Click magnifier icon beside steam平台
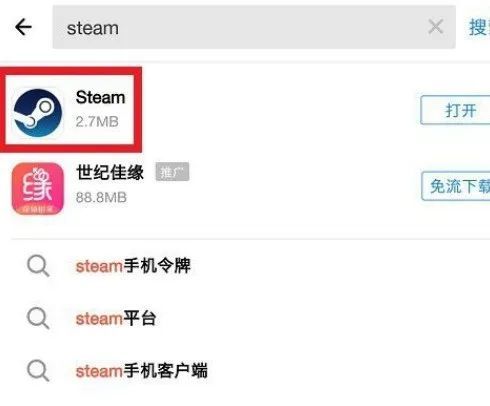Image resolution: width=490 pixels, height=406 pixels. click(x=38, y=318)
